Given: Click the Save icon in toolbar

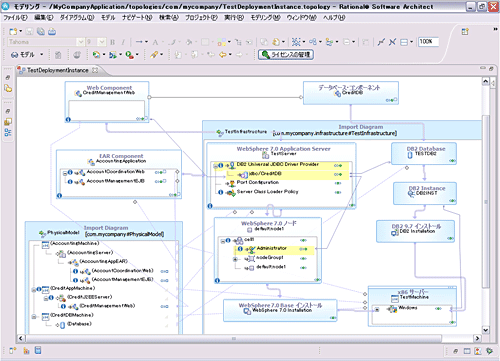Looking at the screenshot, I should tap(30, 32).
